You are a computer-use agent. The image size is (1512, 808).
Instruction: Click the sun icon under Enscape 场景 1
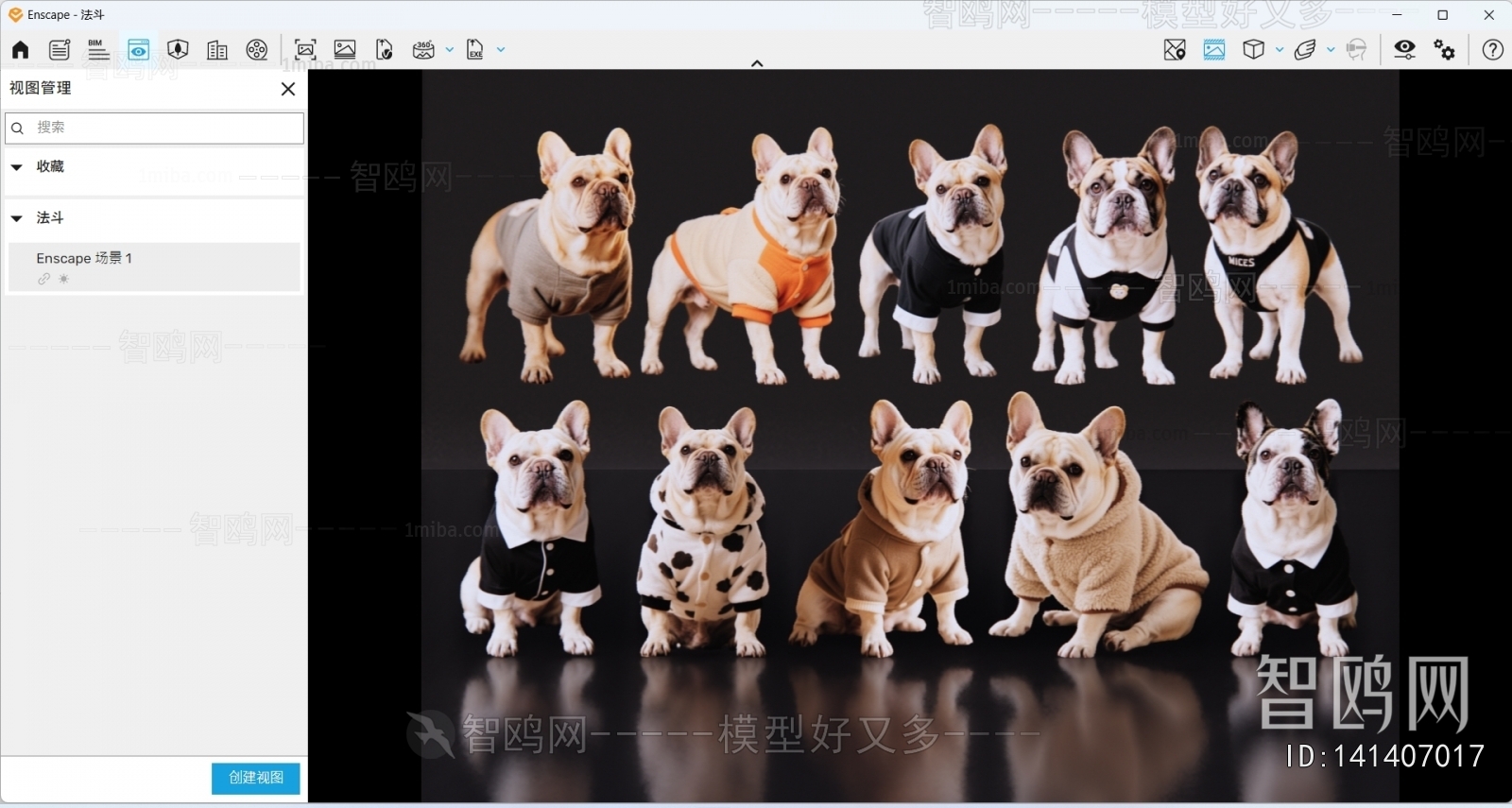[x=63, y=279]
